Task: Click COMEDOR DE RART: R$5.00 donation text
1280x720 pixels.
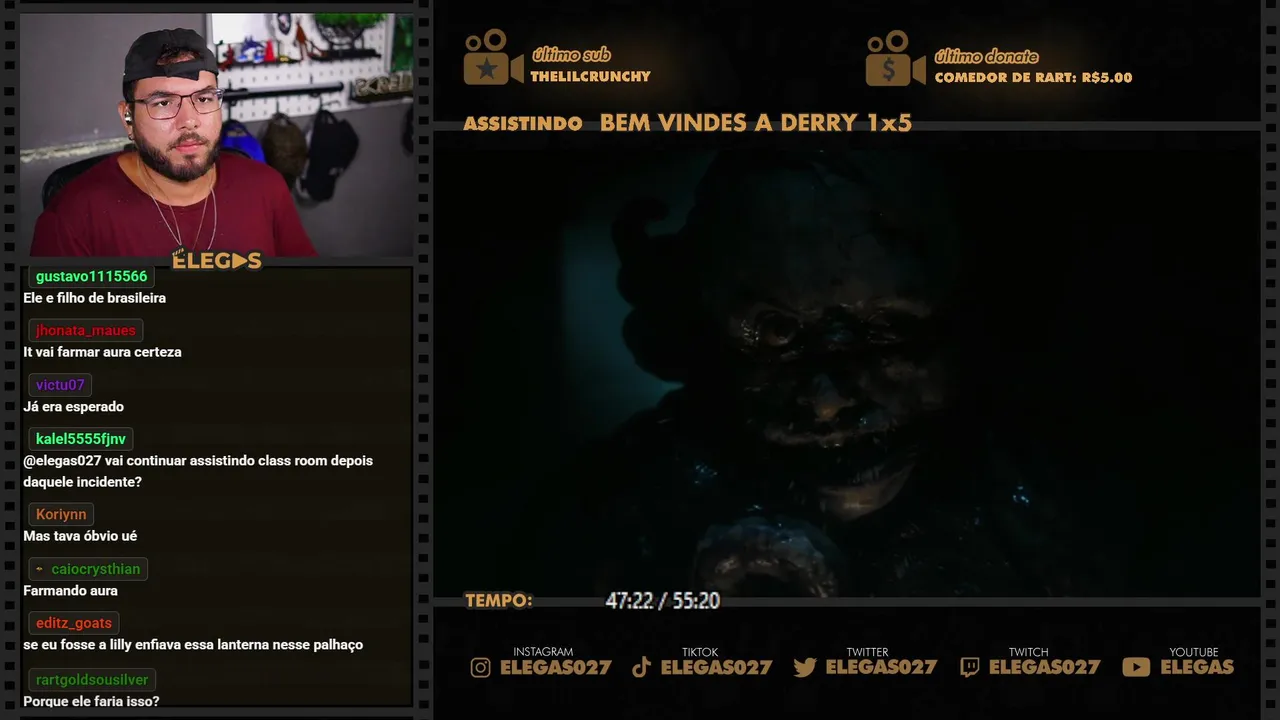Action: [x=1034, y=78]
